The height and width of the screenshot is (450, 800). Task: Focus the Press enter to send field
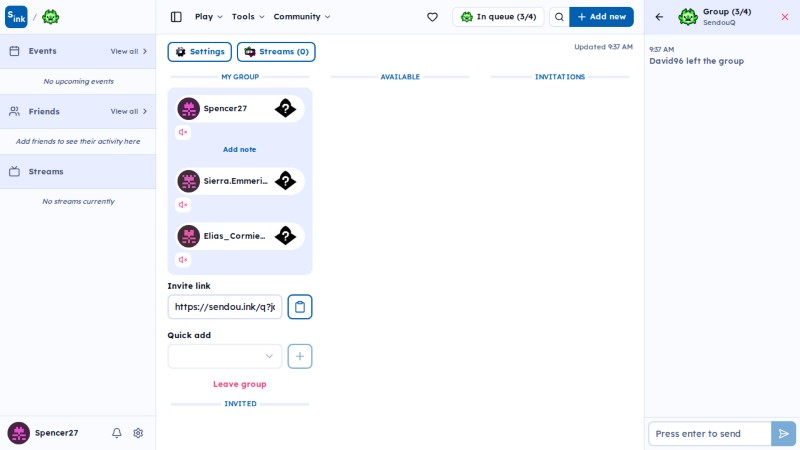click(710, 434)
